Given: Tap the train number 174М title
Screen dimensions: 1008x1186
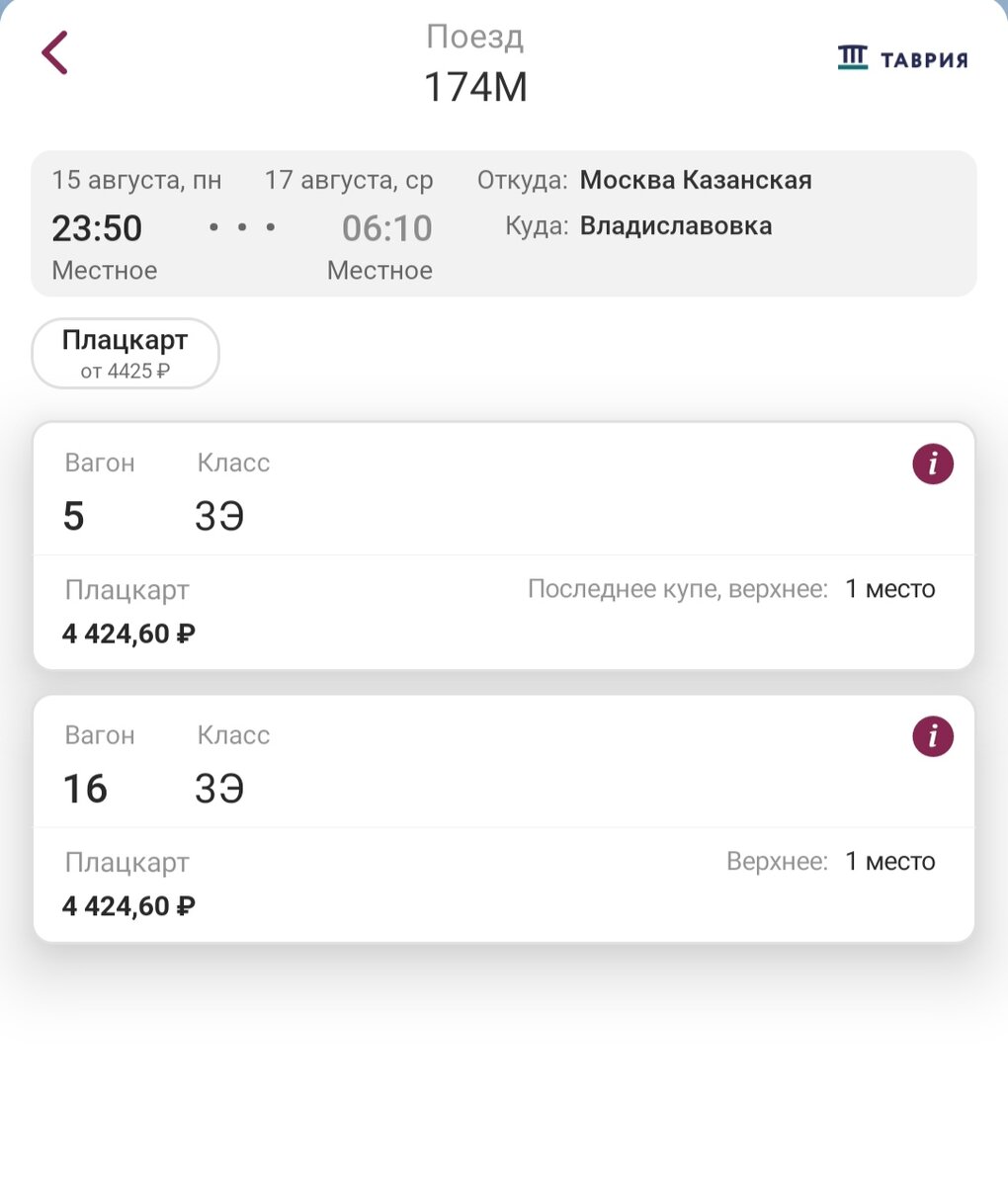Looking at the screenshot, I should [x=475, y=87].
